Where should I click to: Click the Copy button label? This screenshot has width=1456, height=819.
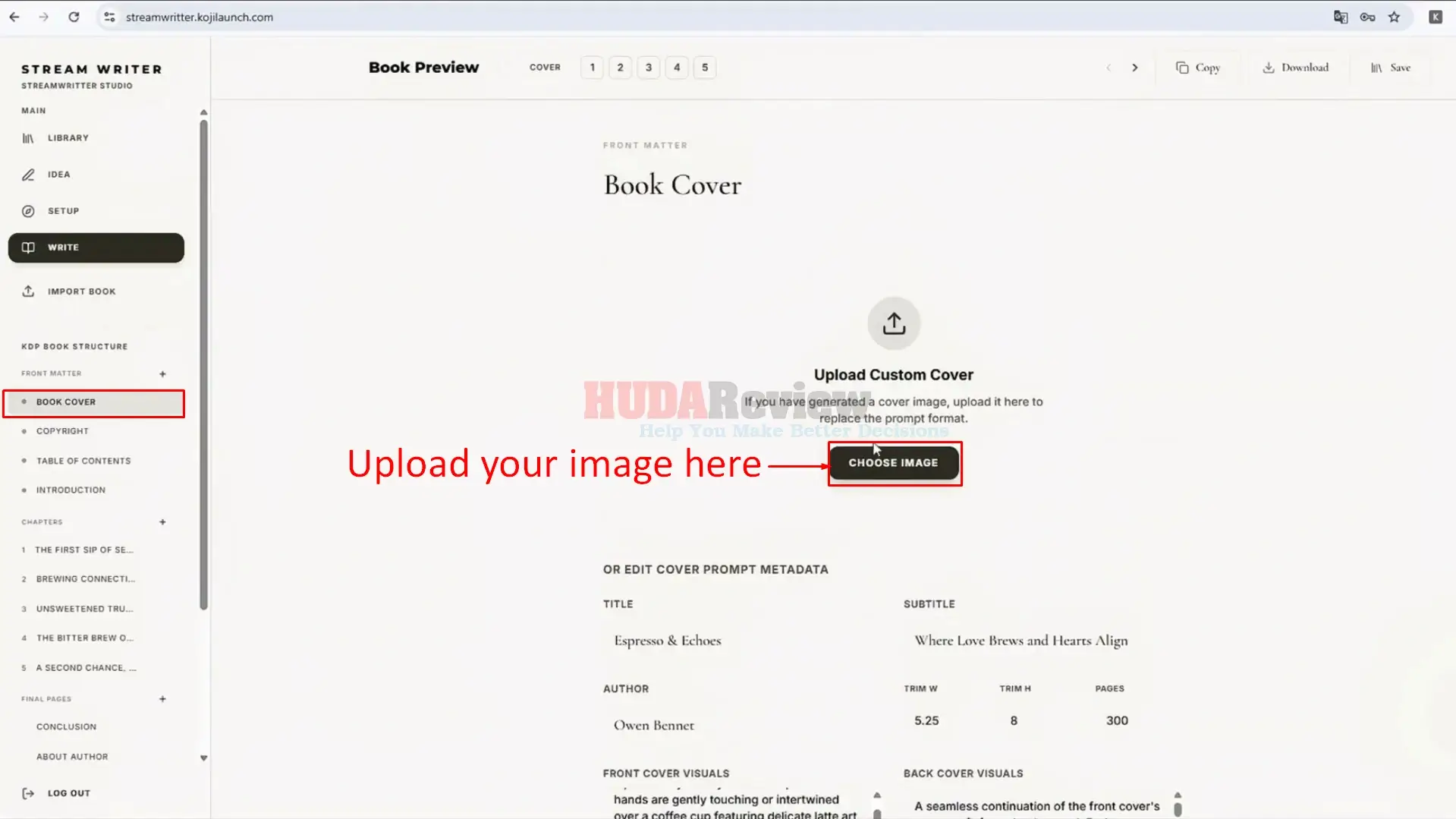click(1208, 68)
